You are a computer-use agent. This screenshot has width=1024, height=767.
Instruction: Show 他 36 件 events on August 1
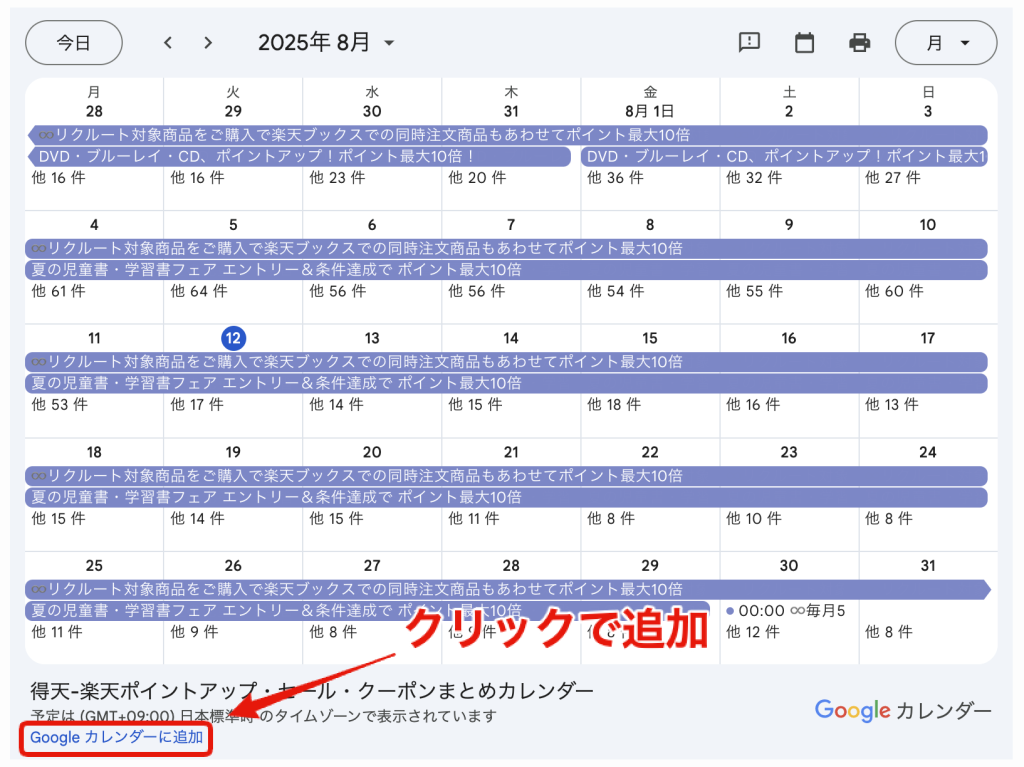(614, 178)
